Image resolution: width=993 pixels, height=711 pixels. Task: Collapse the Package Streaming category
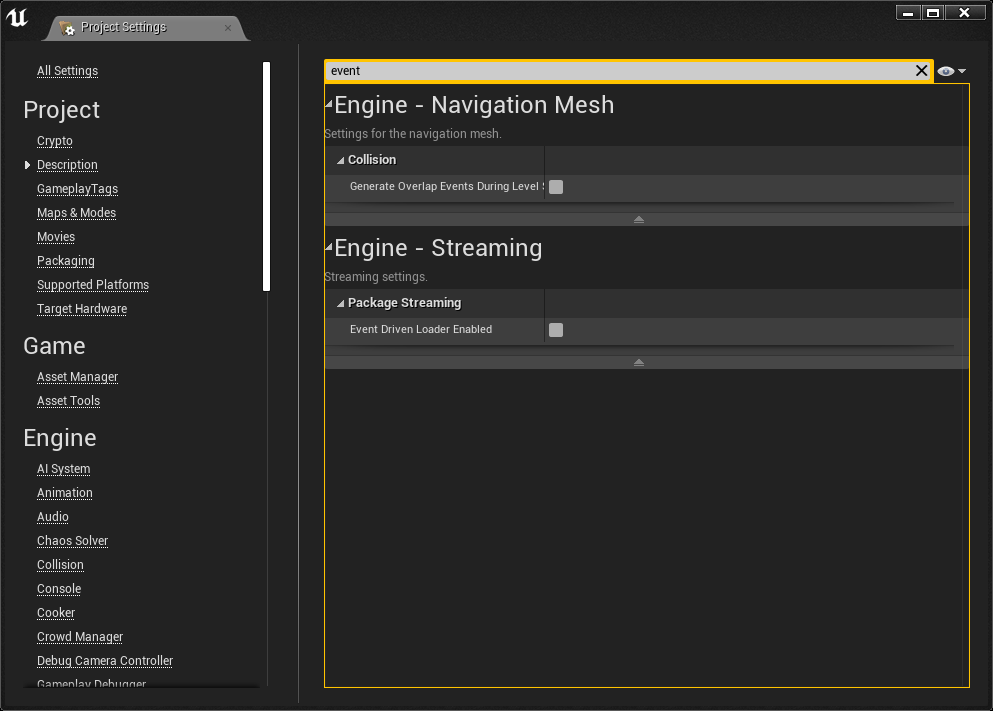click(x=341, y=303)
